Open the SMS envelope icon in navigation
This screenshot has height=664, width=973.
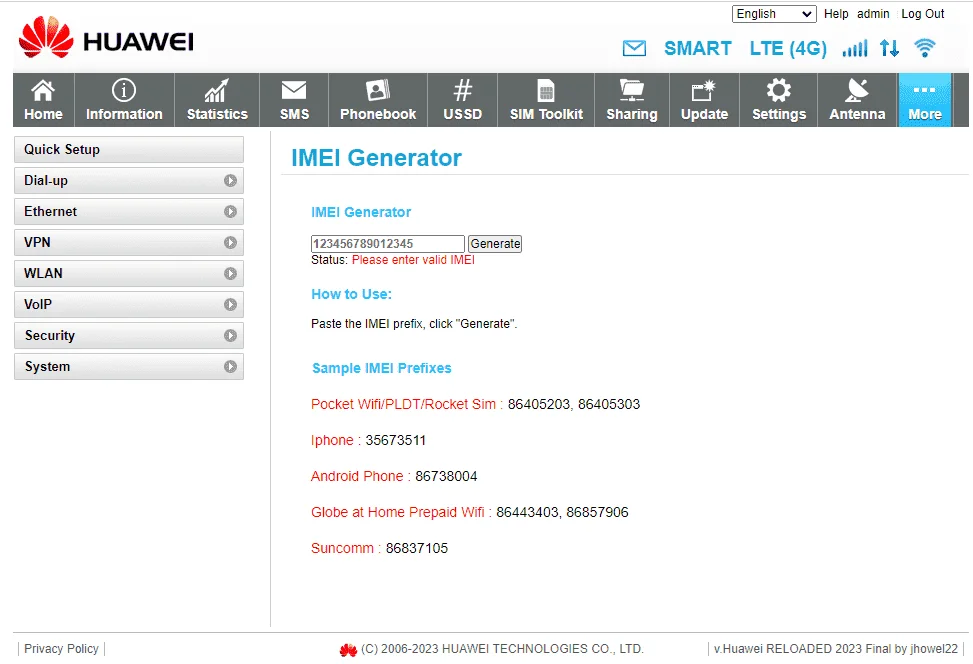click(294, 91)
